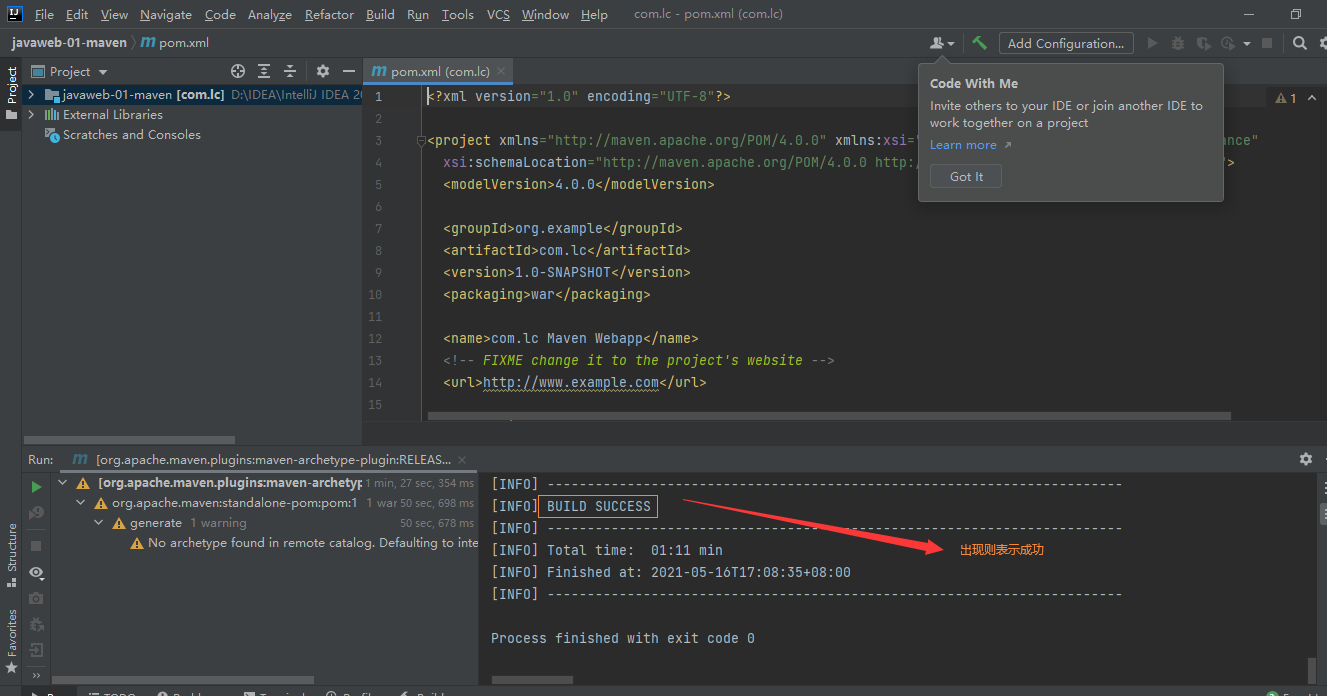Click the Search Everywhere magnifier icon

pos(1299,43)
